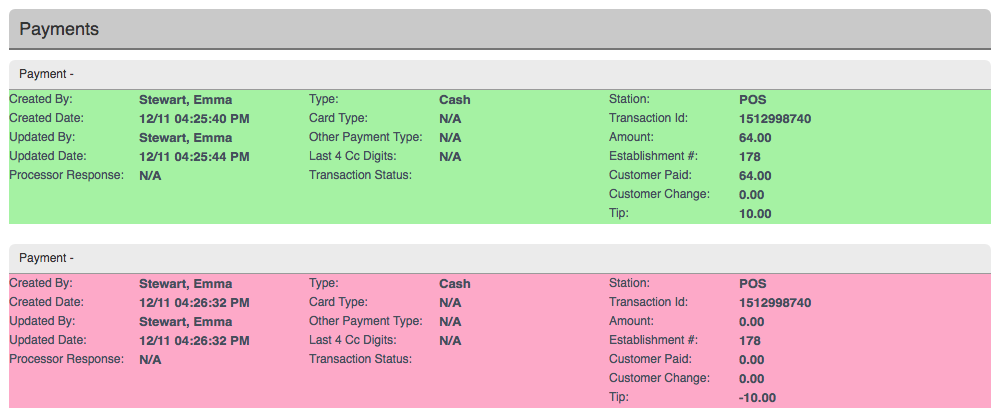This screenshot has height=415, width=999.
Task: Collapse the Payment header above the pink panel
Action: (x=46, y=258)
